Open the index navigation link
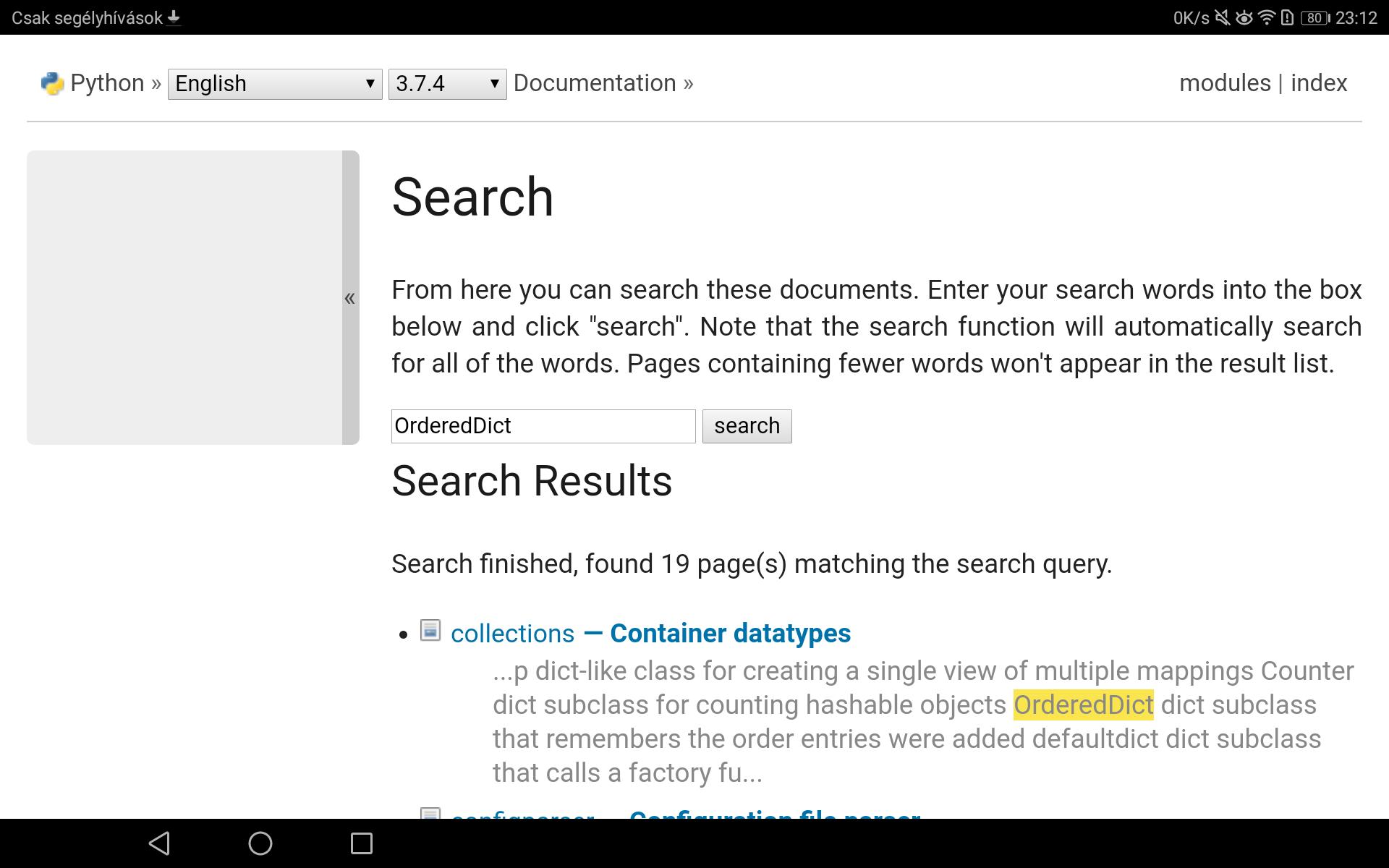Screen dimensions: 1389x868 (1319, 83)
